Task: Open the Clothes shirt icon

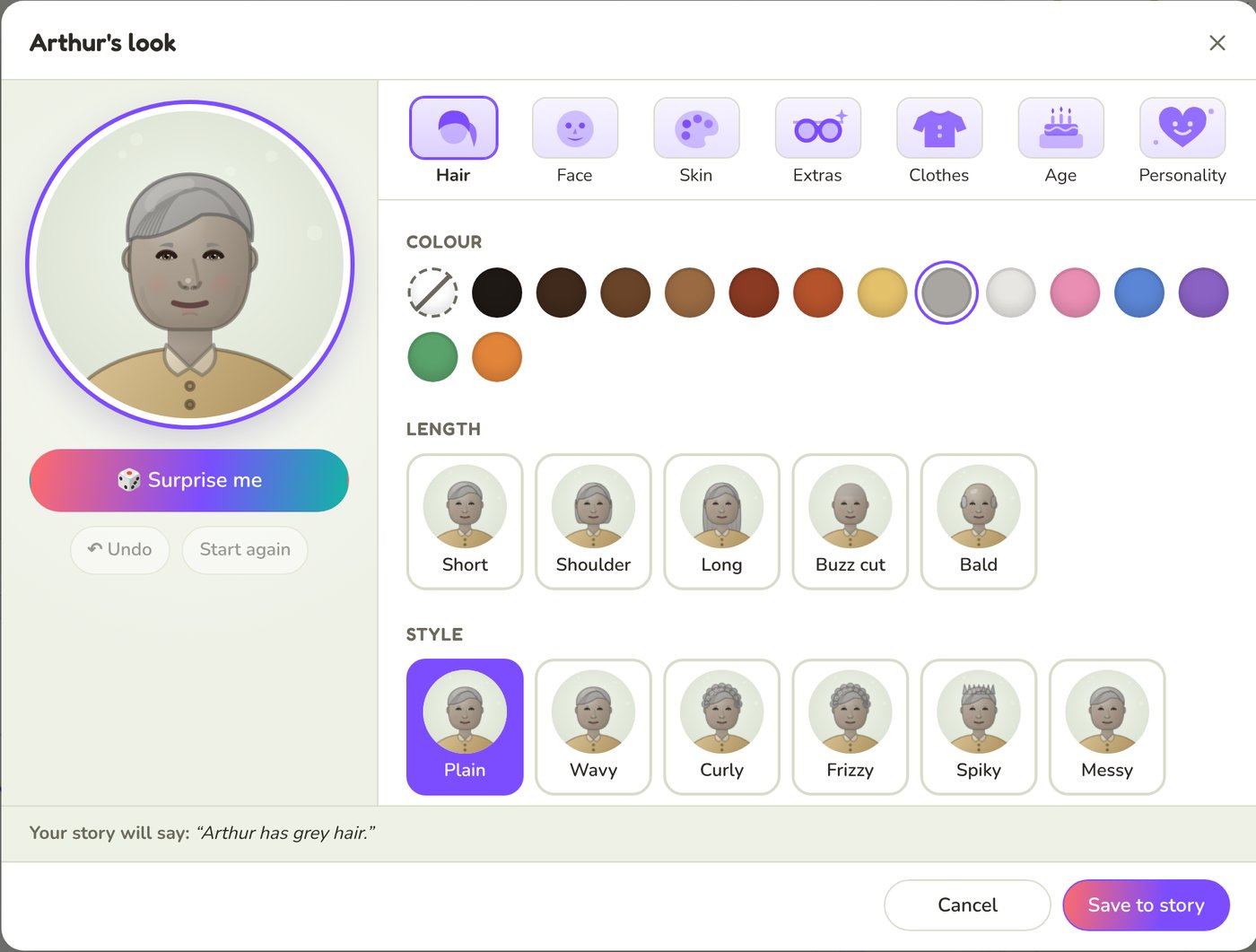Action: 939,128
